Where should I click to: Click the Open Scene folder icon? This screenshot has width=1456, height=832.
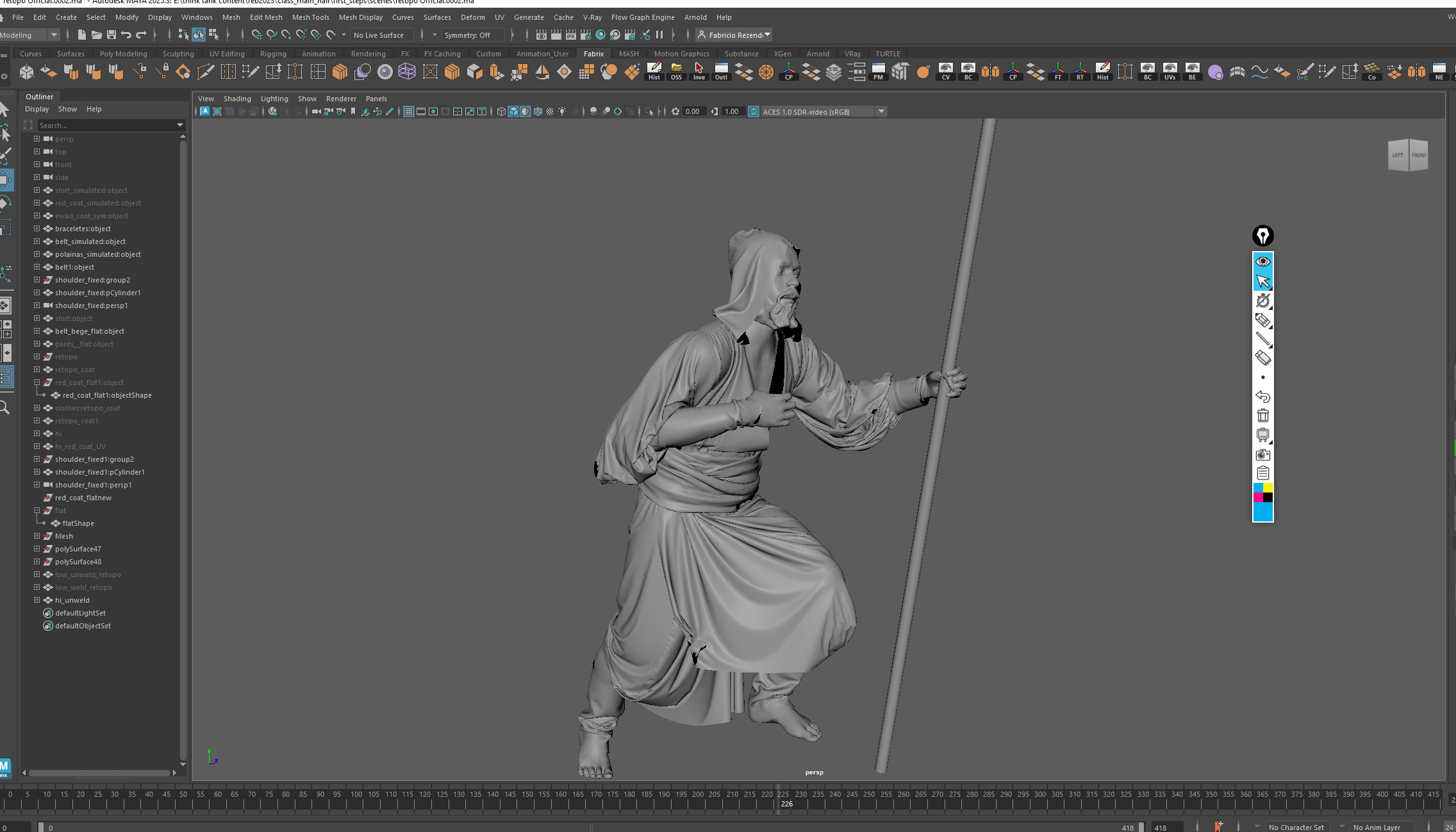tap(96, 35)
